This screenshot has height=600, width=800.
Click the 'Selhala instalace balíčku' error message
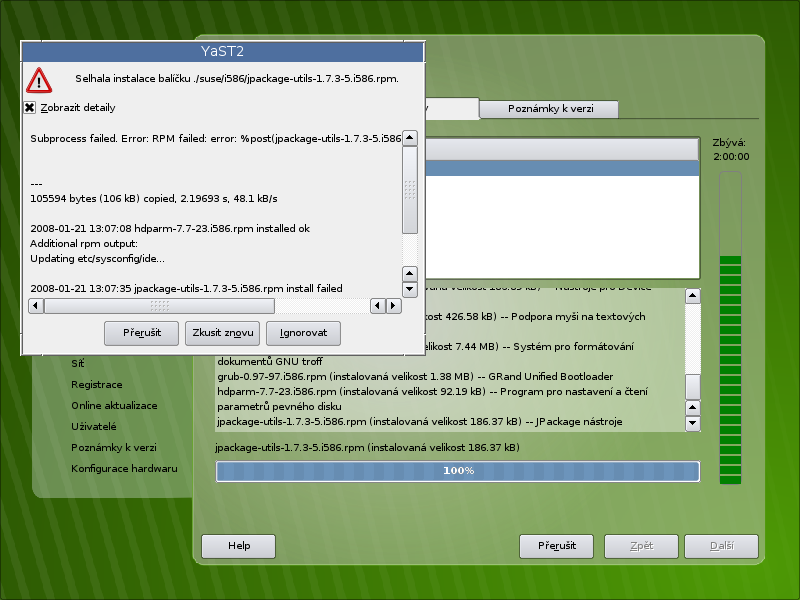pos(237,79)
